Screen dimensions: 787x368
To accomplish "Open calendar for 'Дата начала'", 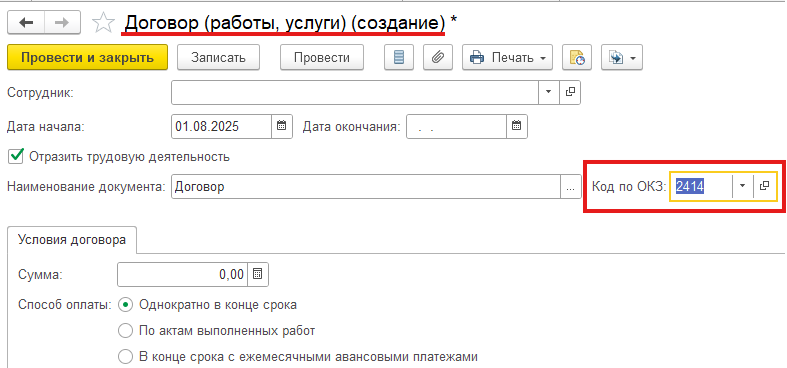I will pyautogui.click(x=282, y=126).
